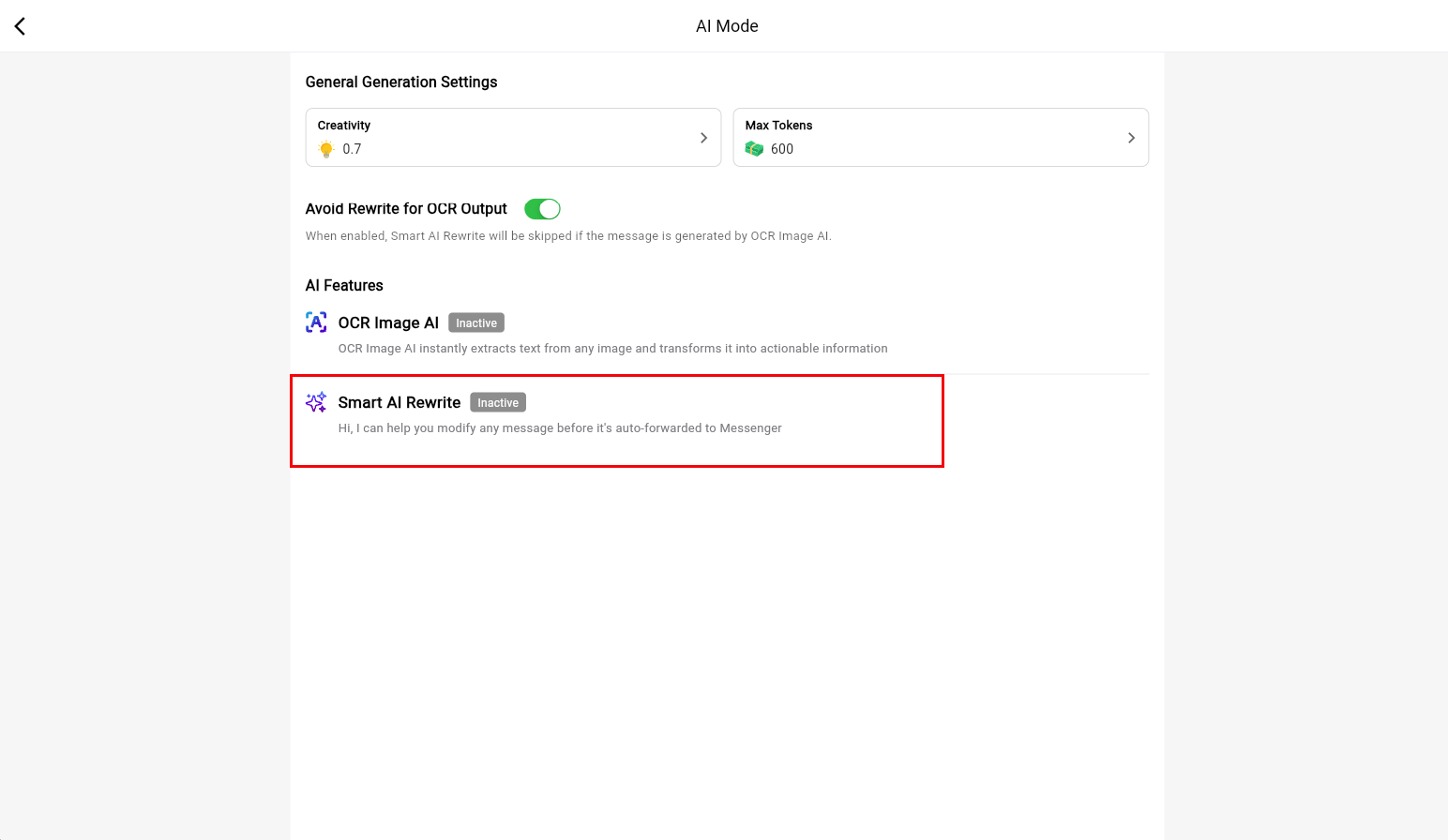Viewport: 1448px width, 840px height.
Task: Click the Inactive badge beside OCR Image AI
Action: click(x=476, y=323)
